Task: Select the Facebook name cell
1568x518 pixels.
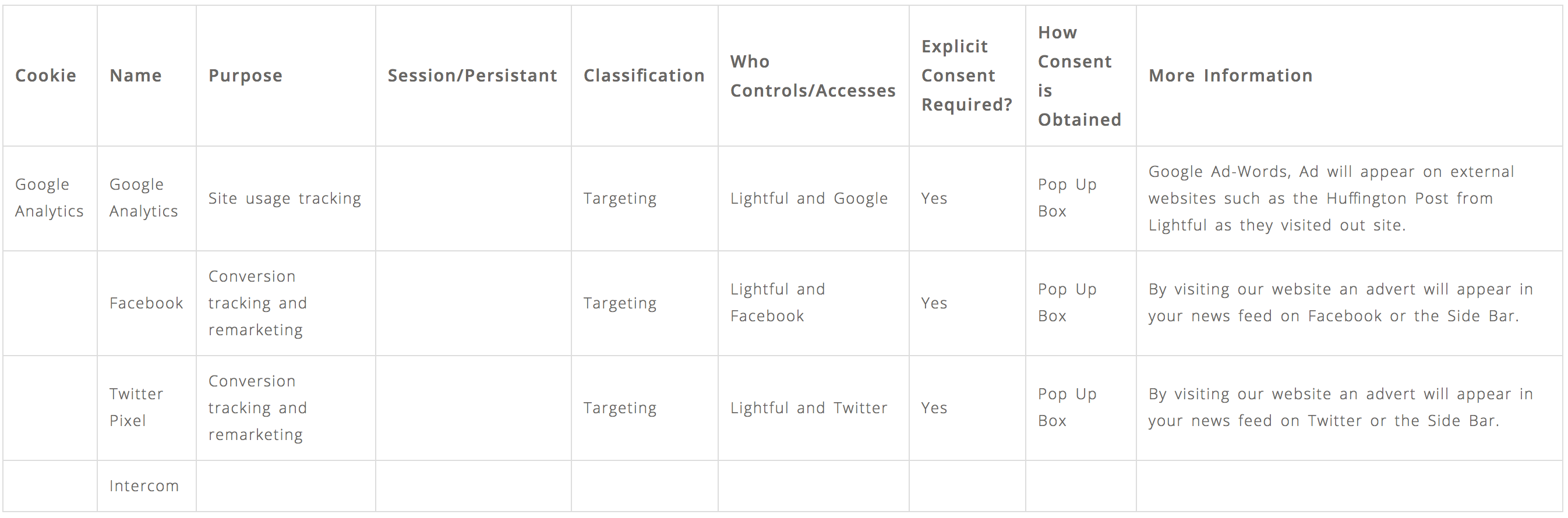Action: pyautogui.click(x=146, y=303)
